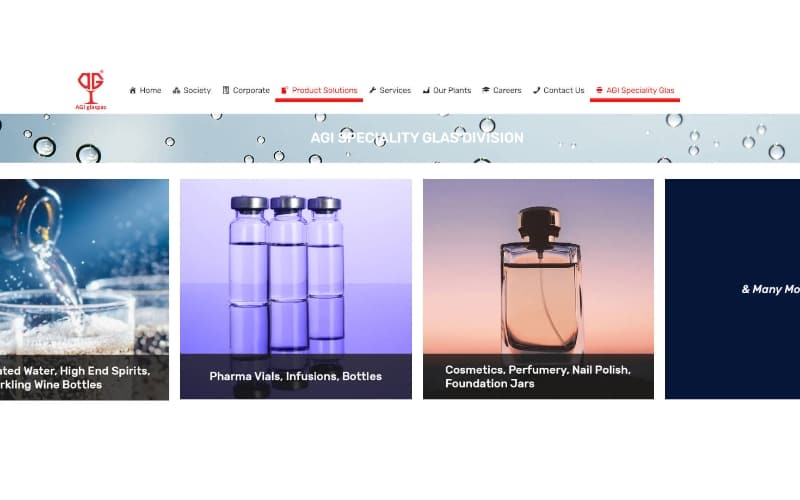
Task: Click the & Many More dark blue card
Action: point(732,289)
